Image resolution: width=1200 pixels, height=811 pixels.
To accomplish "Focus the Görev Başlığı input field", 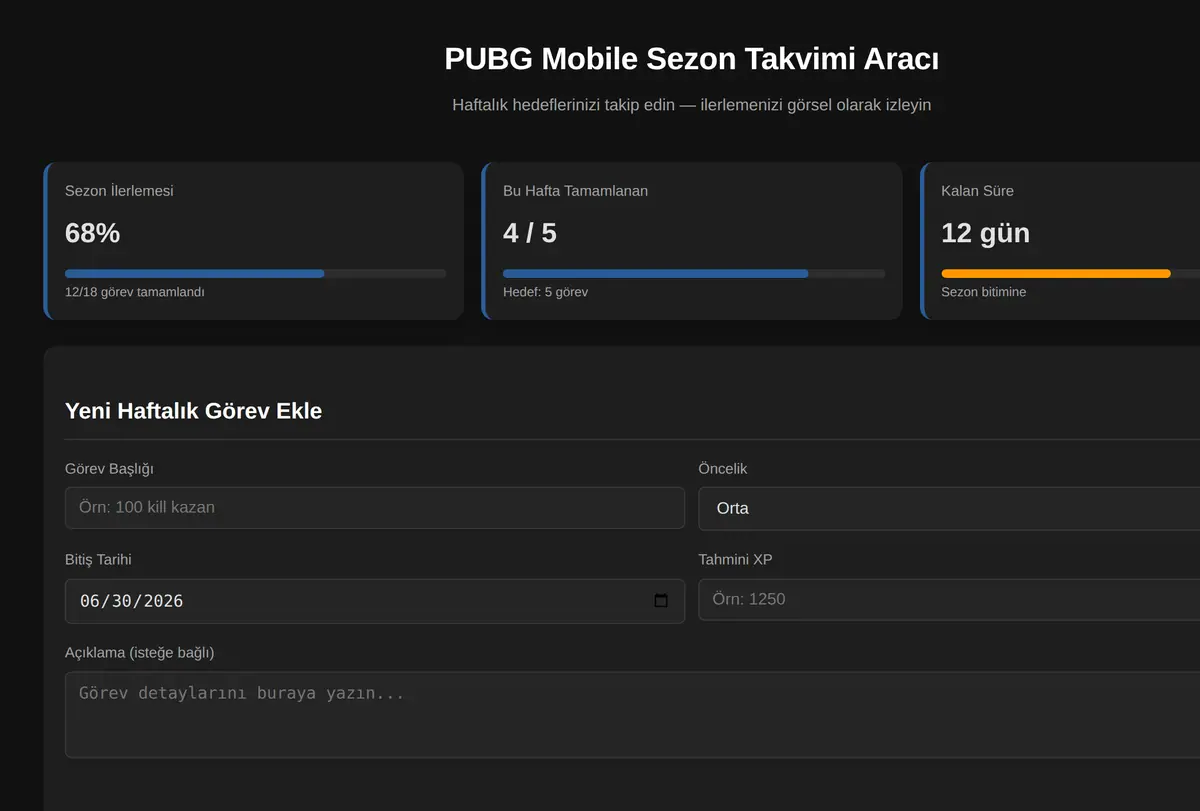I will (375, 507).
